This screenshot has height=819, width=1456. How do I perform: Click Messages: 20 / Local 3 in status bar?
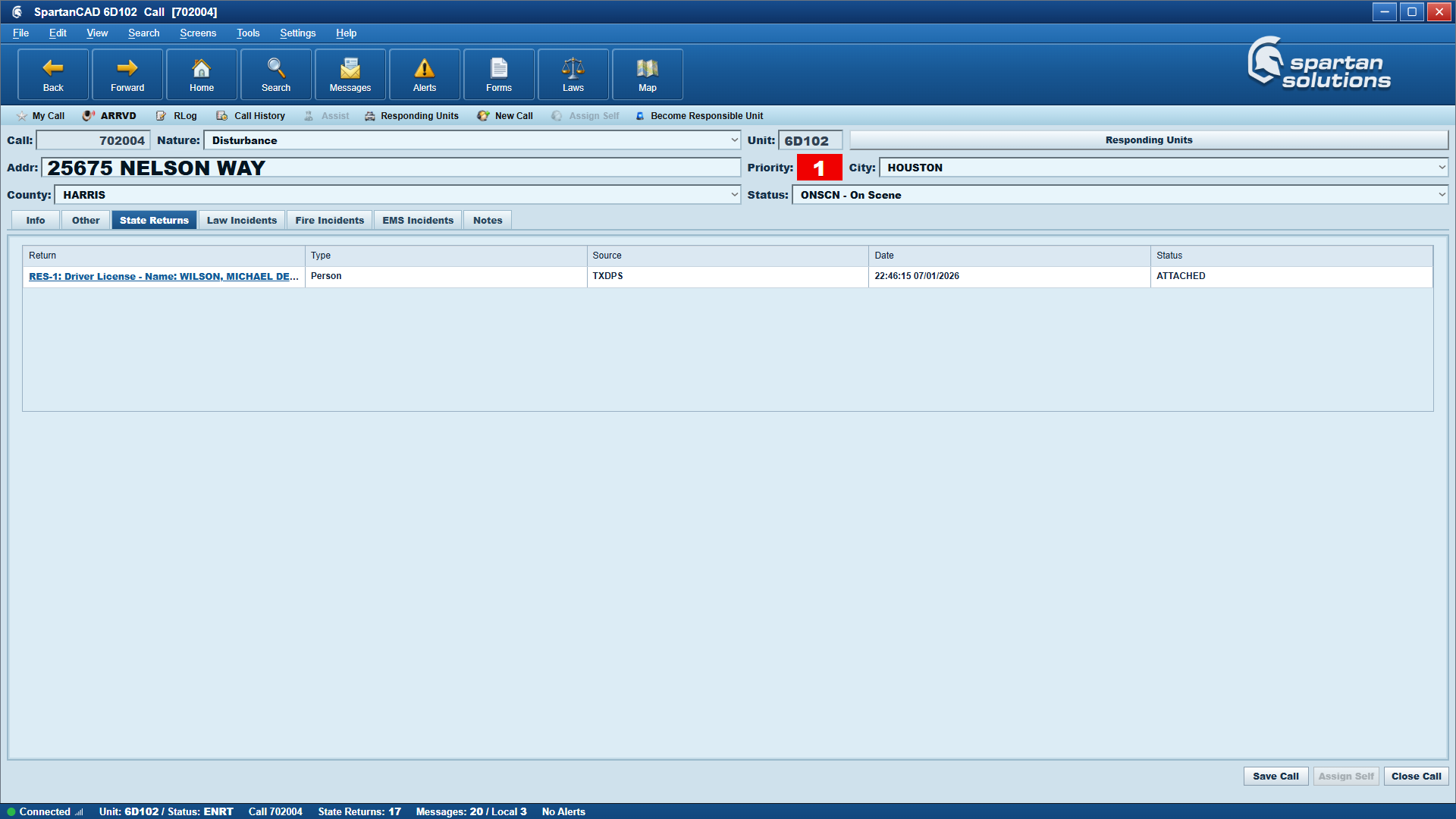(x=471, y=811)
